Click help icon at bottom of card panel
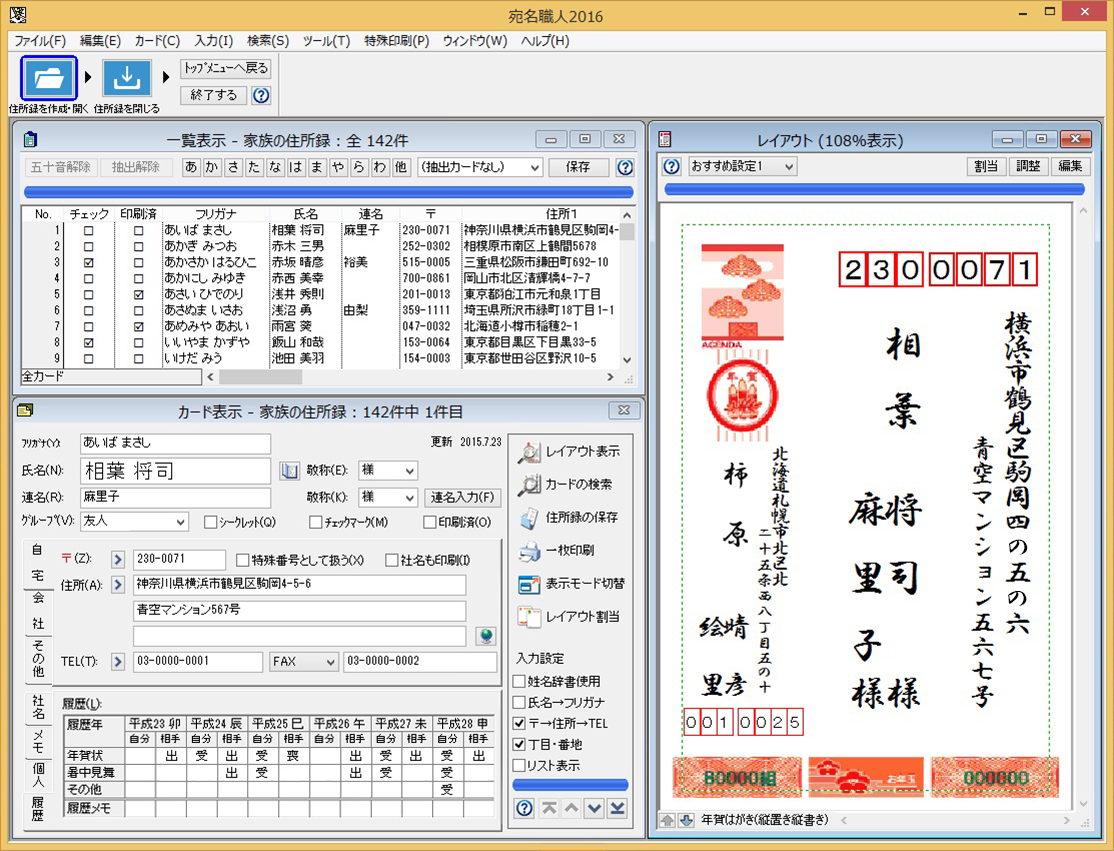 pos(524,808)
